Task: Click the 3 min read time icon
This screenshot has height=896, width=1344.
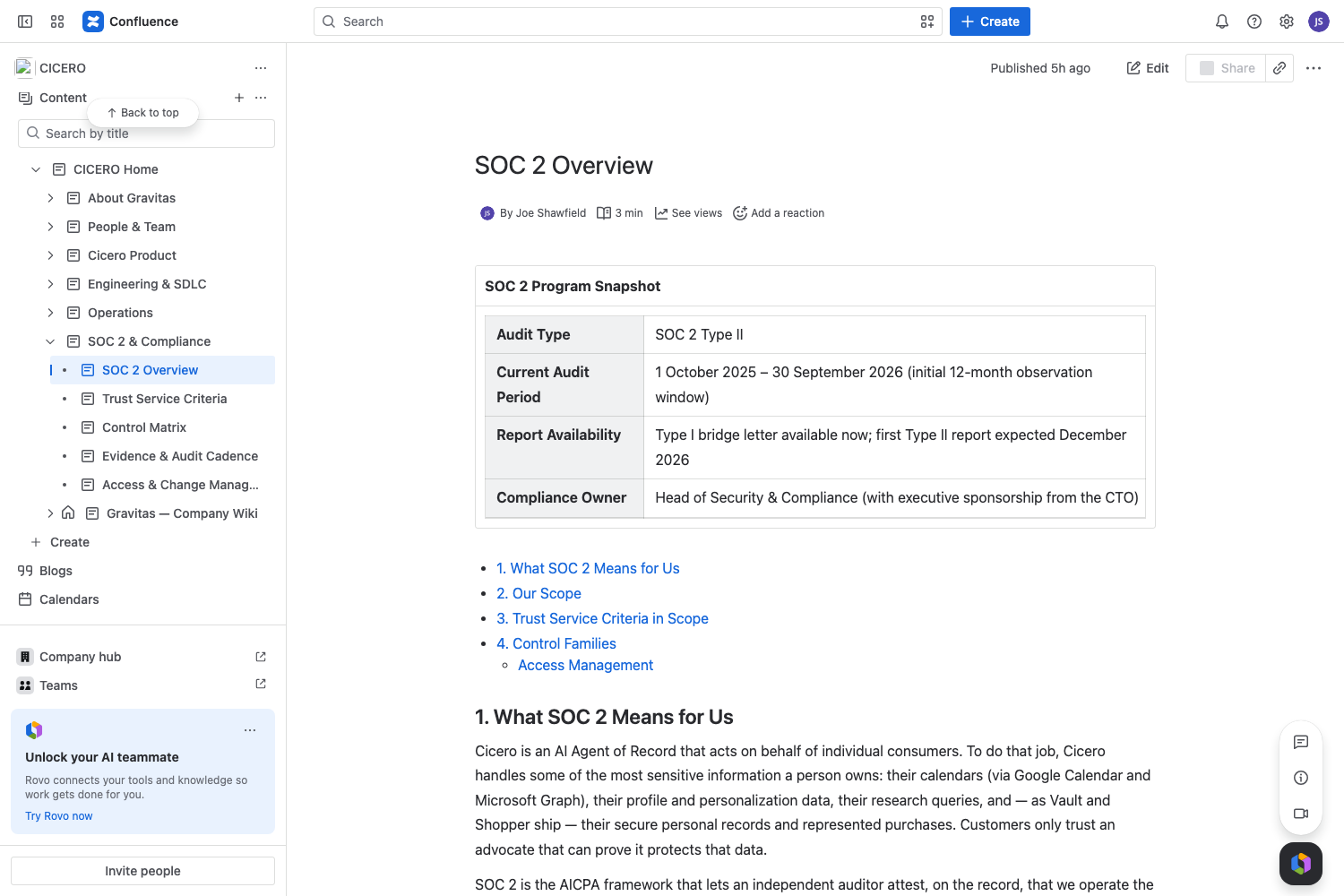Action: point(604,213)
